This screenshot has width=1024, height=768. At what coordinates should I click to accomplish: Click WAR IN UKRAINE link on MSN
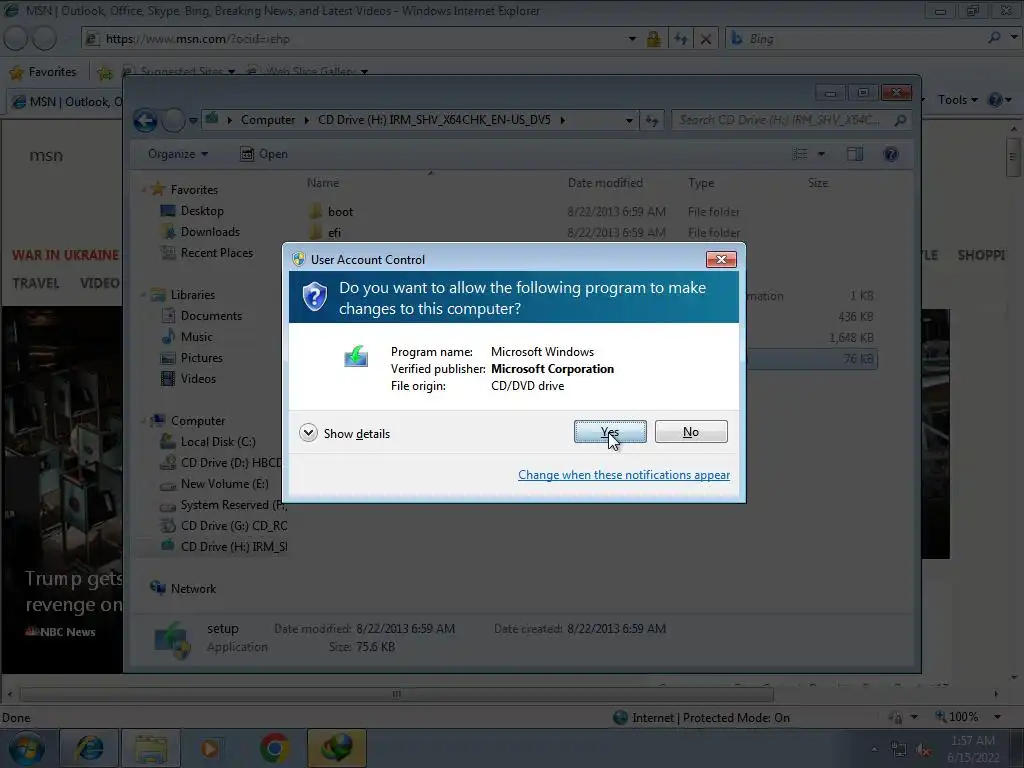point(65,255)
